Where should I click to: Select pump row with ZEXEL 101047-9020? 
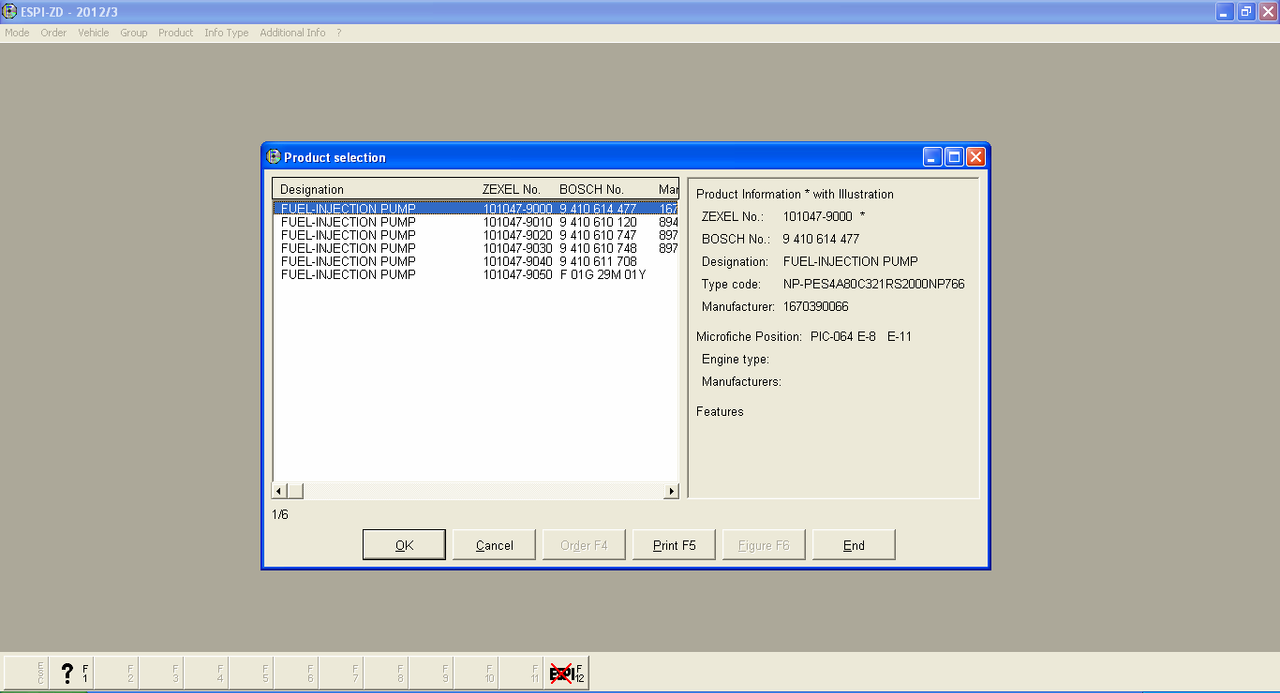476,235
